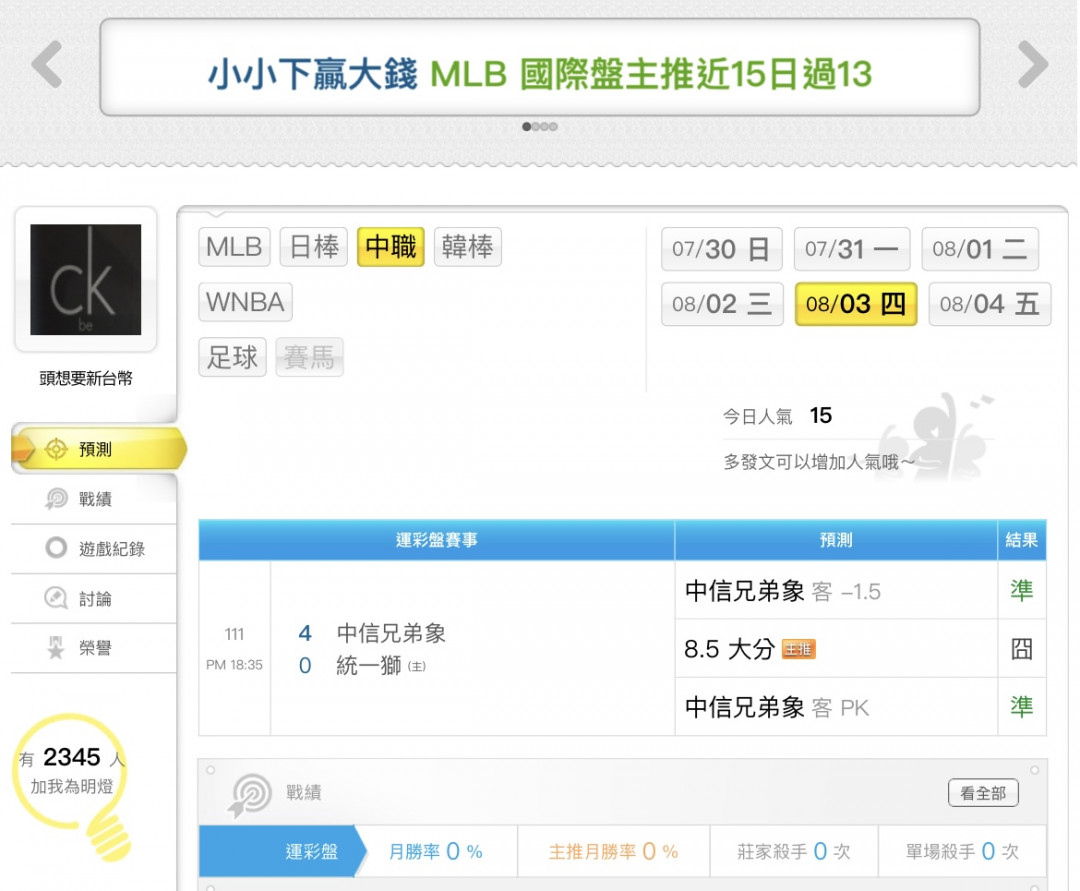This screenshot has height=891, width=1080.
Task: Open the ck profile avatar
Action: (85, 280)
